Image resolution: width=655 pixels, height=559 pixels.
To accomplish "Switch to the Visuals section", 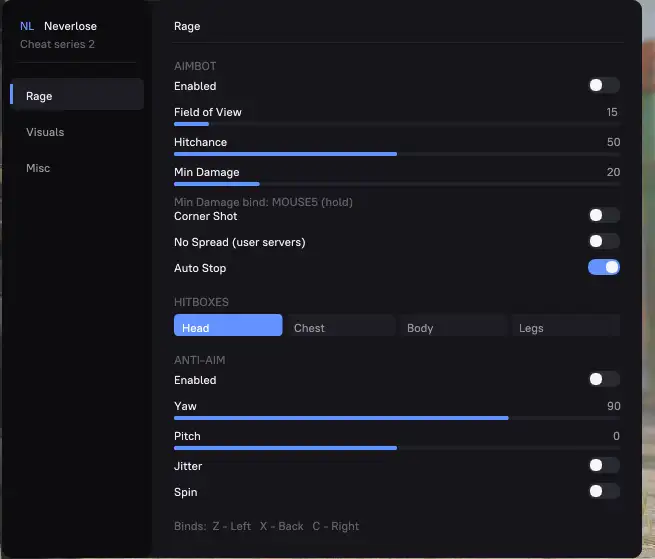I will pos(45,132).
